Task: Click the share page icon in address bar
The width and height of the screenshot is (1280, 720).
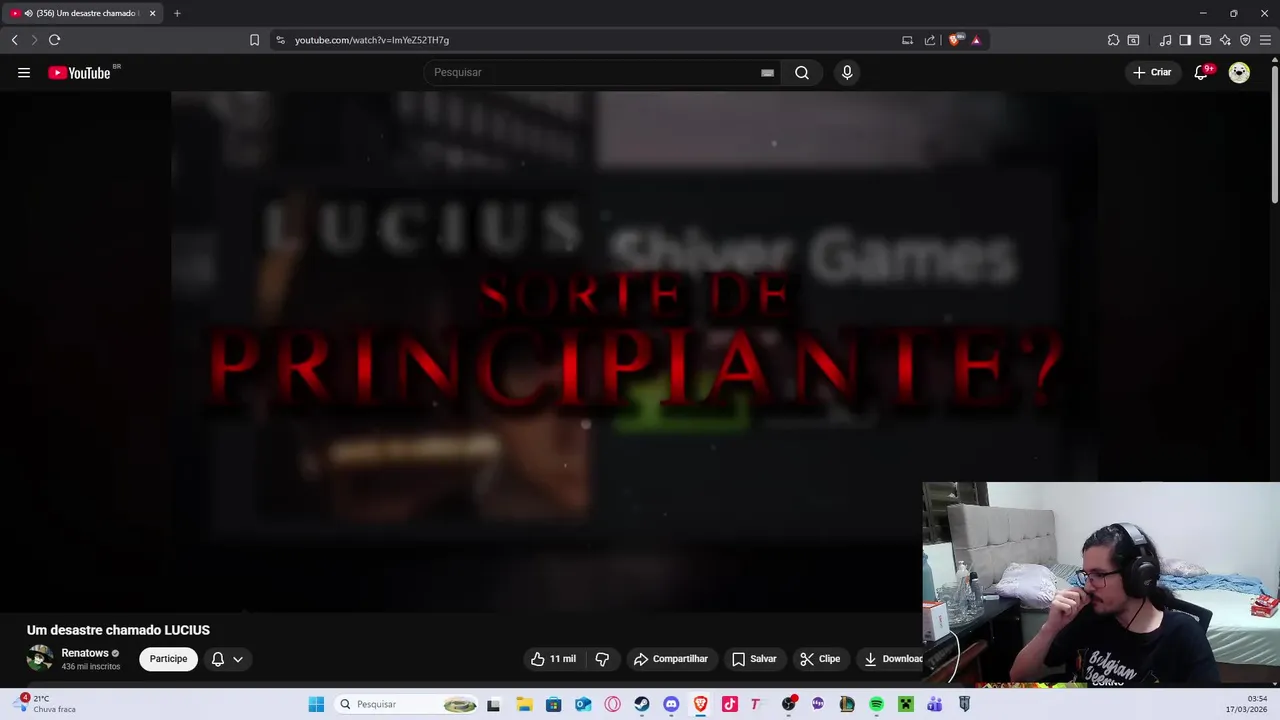Action: point(930,40)
